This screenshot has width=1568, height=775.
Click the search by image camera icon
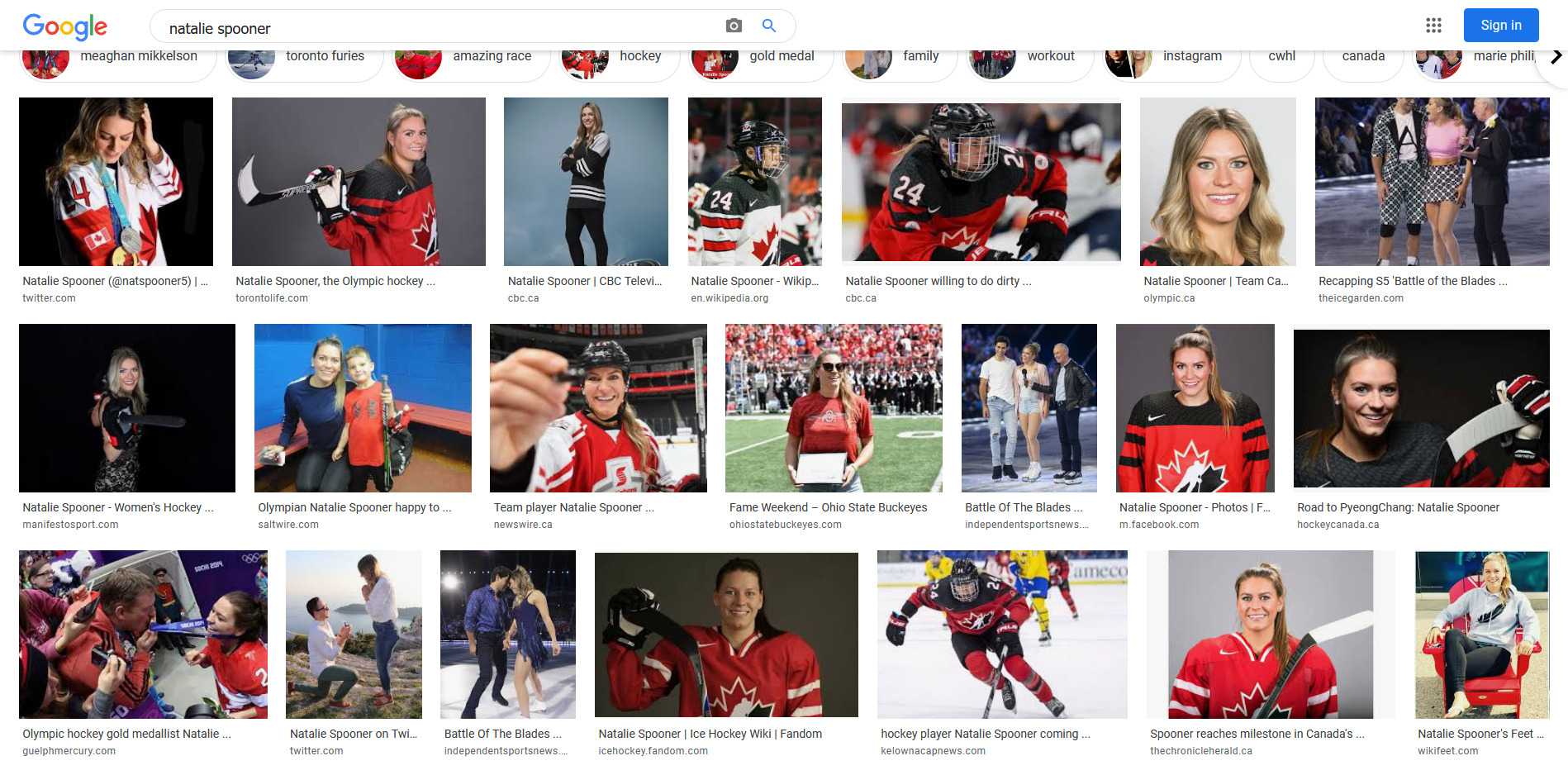coord(734,26)
